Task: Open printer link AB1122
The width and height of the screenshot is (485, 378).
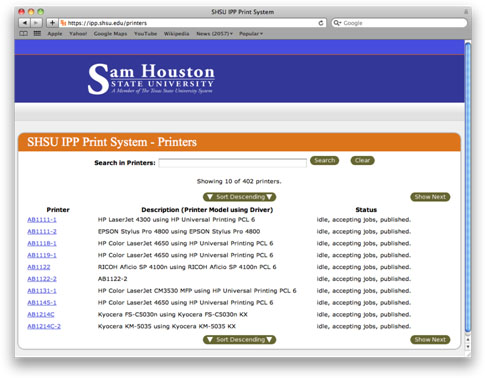Action: (x=39, y=267)
